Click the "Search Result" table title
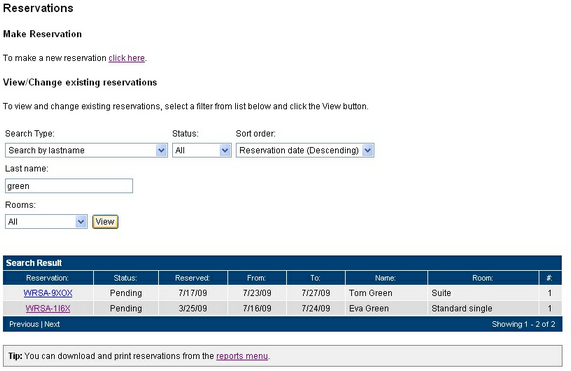 (x=34, y=263)
